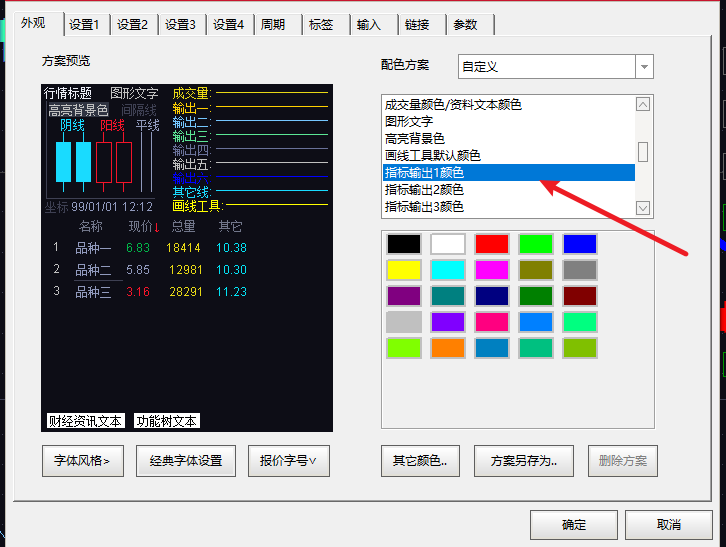Viewport: 726px width, 547px height.
Task: Pick the spring green color swatch
Action: (580, 322)
